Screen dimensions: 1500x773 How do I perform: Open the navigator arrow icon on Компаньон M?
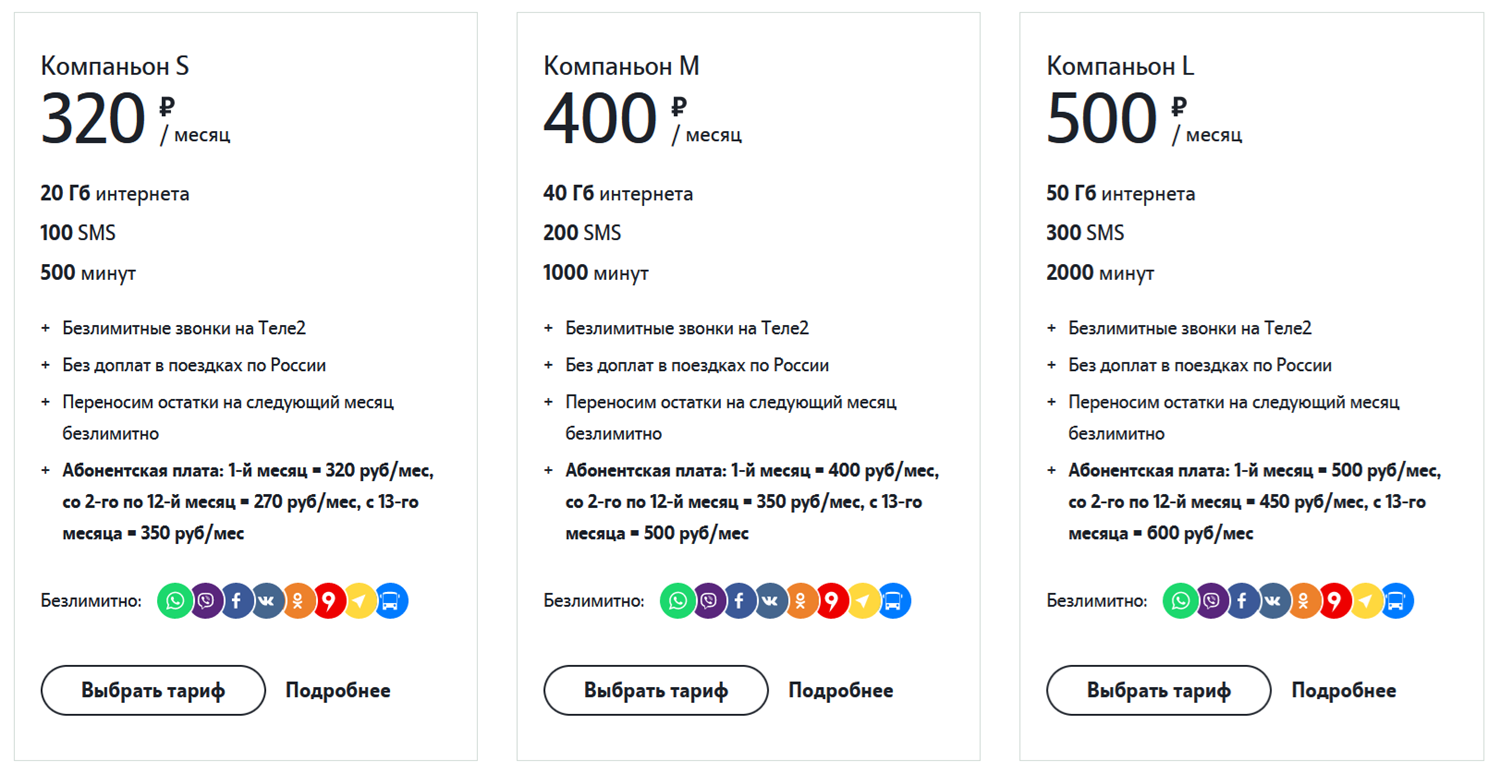(863, 601)
